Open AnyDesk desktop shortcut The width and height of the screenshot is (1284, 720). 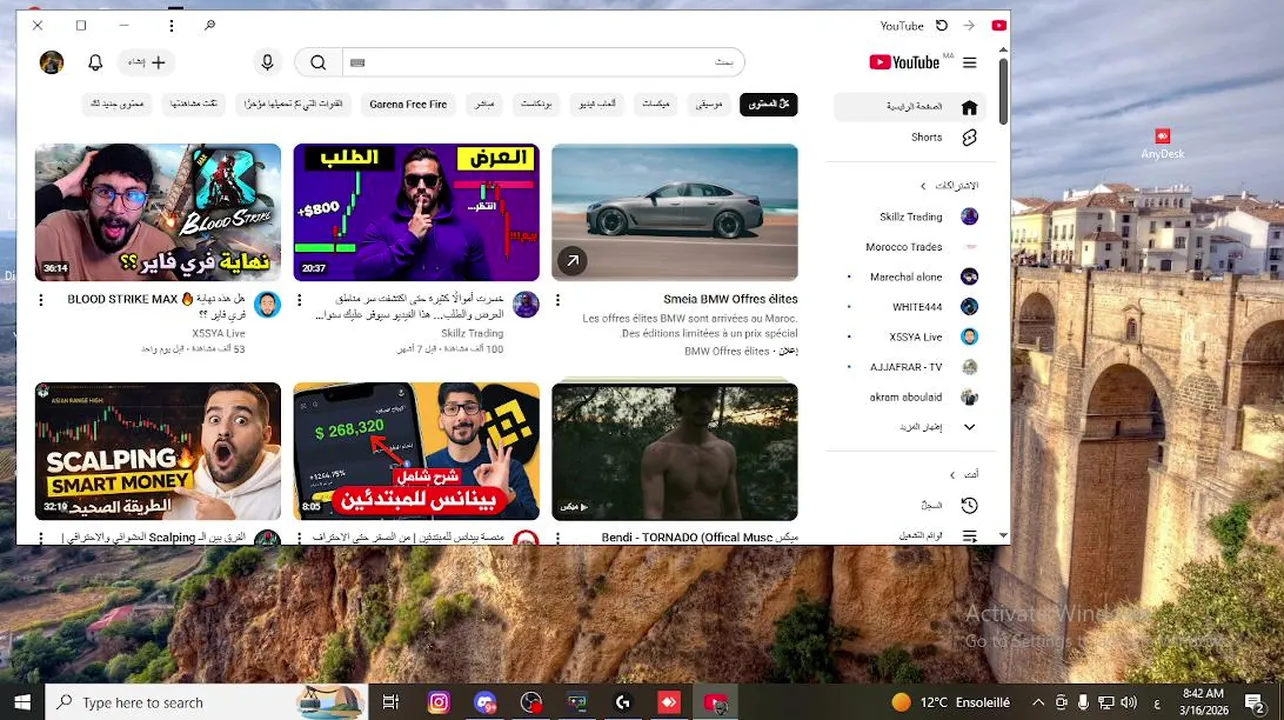(x=1162, y=143)
